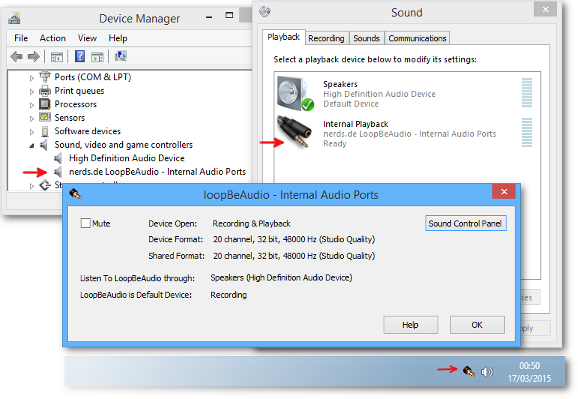Enable the Mute checkbox

pyautogui.click(x=86, y=223)
